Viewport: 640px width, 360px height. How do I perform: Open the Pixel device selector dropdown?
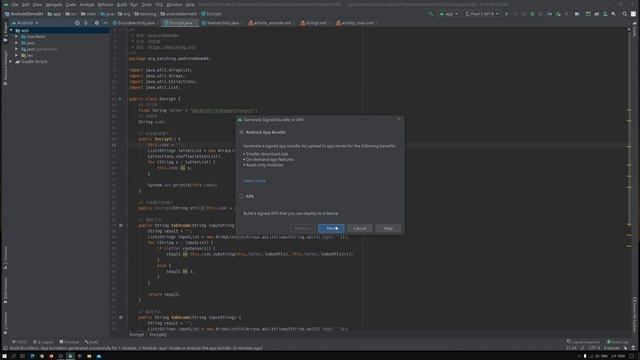[x=482, y=14]
